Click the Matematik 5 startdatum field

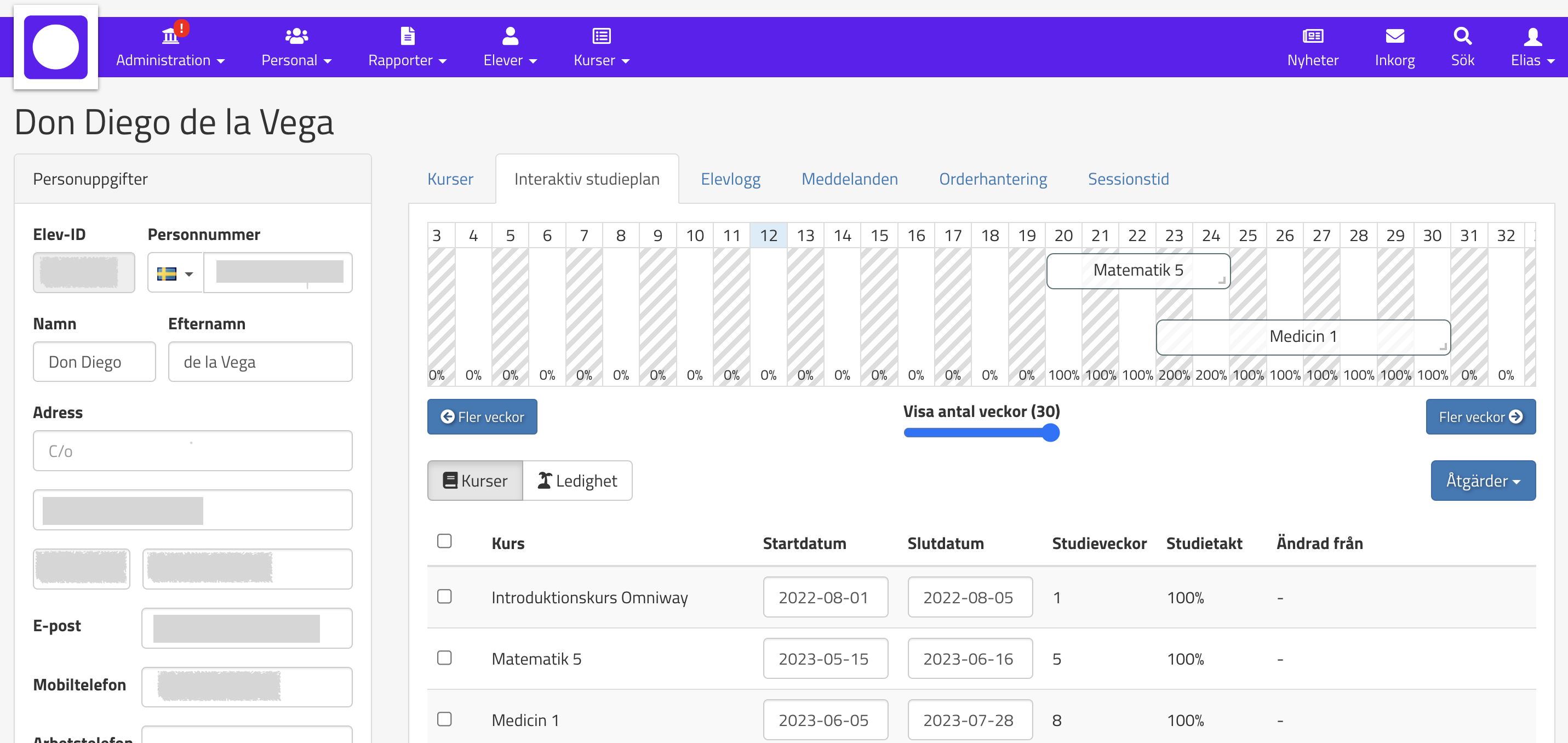pyautogui.click(x=825, y=659)
